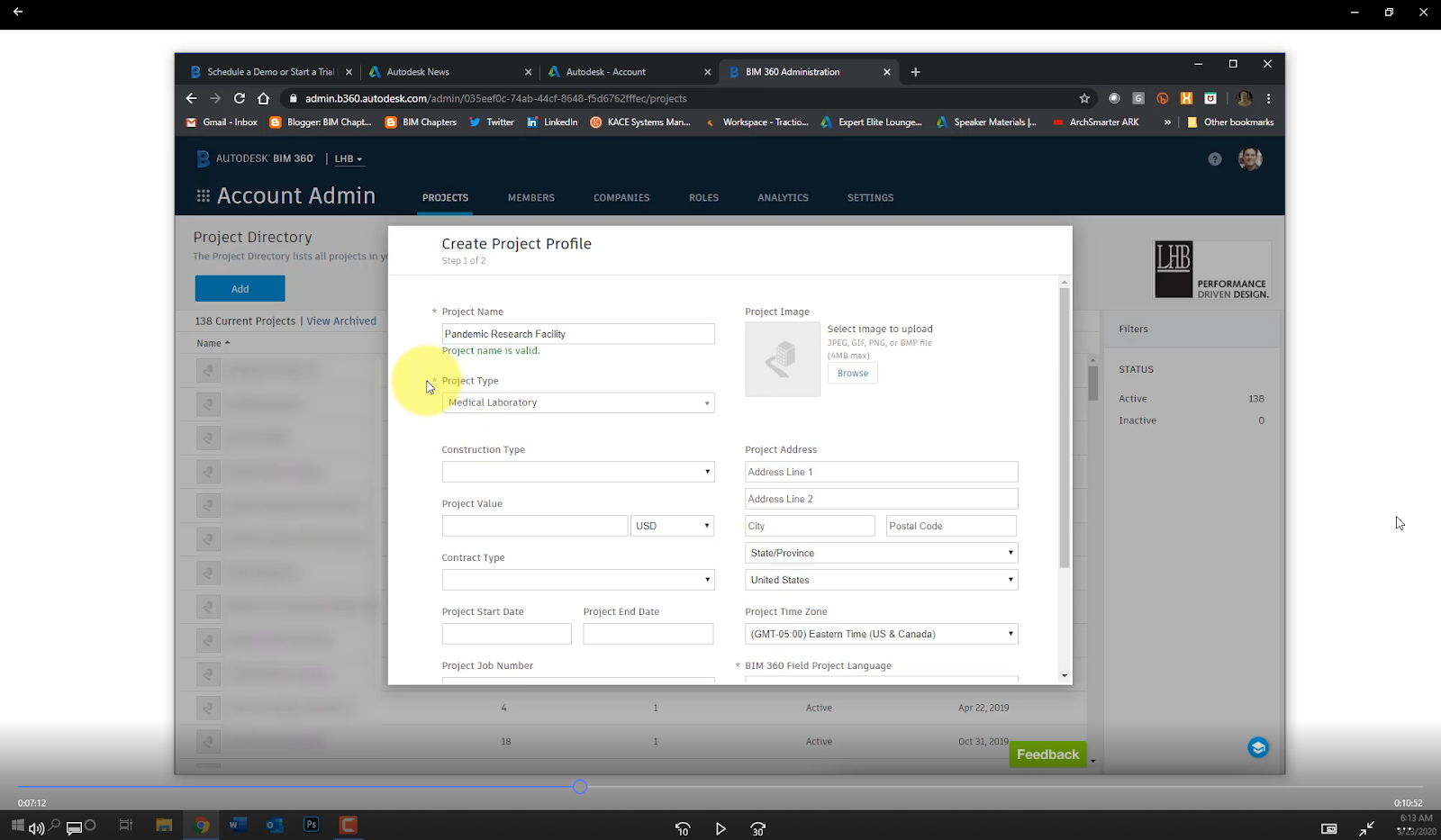Viewport: 1441px width, 840px height.
Task: Open the Bitly extension icon
Action: pos(1163,98)
